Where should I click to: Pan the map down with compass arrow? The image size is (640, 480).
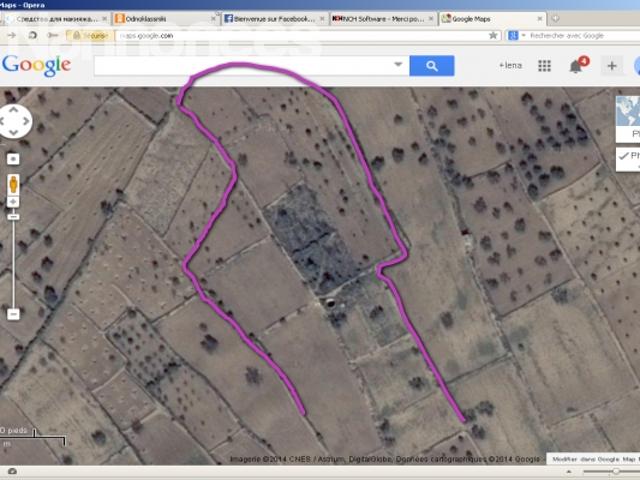click(x=13, y=132)
